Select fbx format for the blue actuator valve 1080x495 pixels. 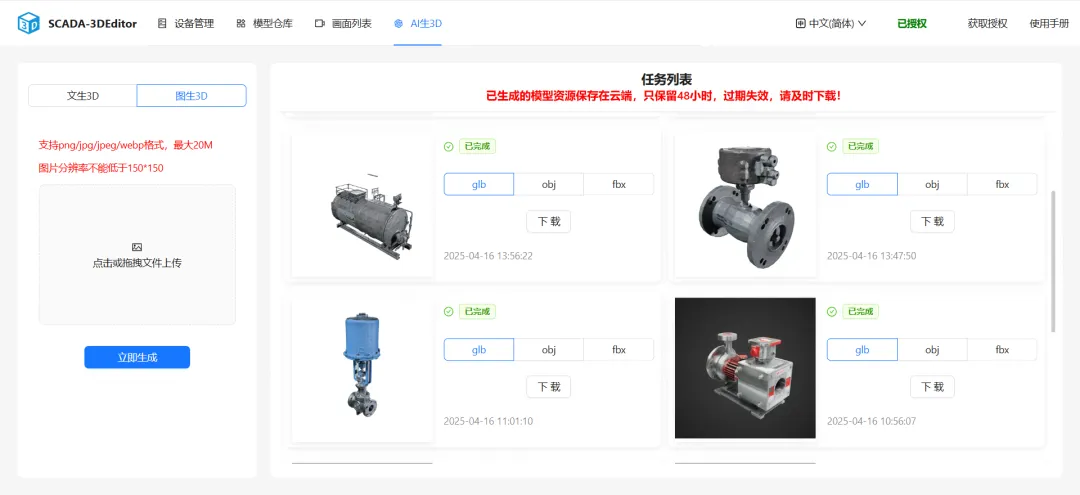619,350
